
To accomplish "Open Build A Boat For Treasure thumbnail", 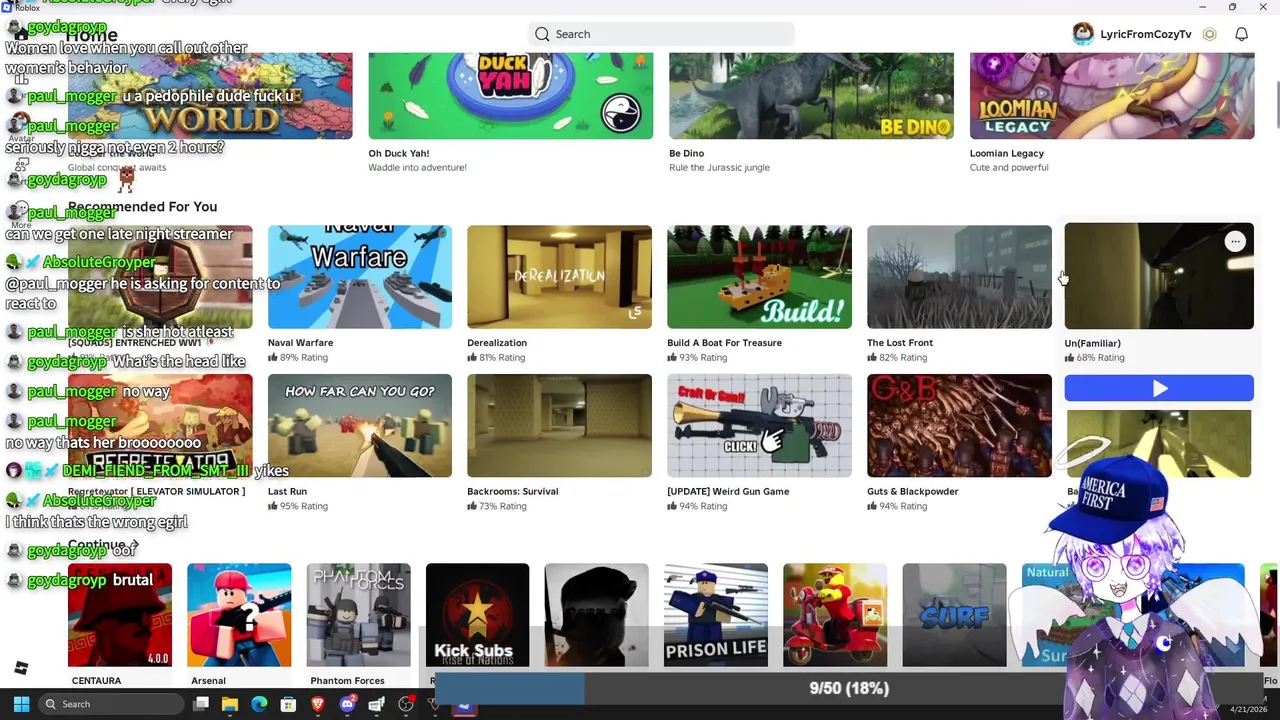I will [759, 277].
